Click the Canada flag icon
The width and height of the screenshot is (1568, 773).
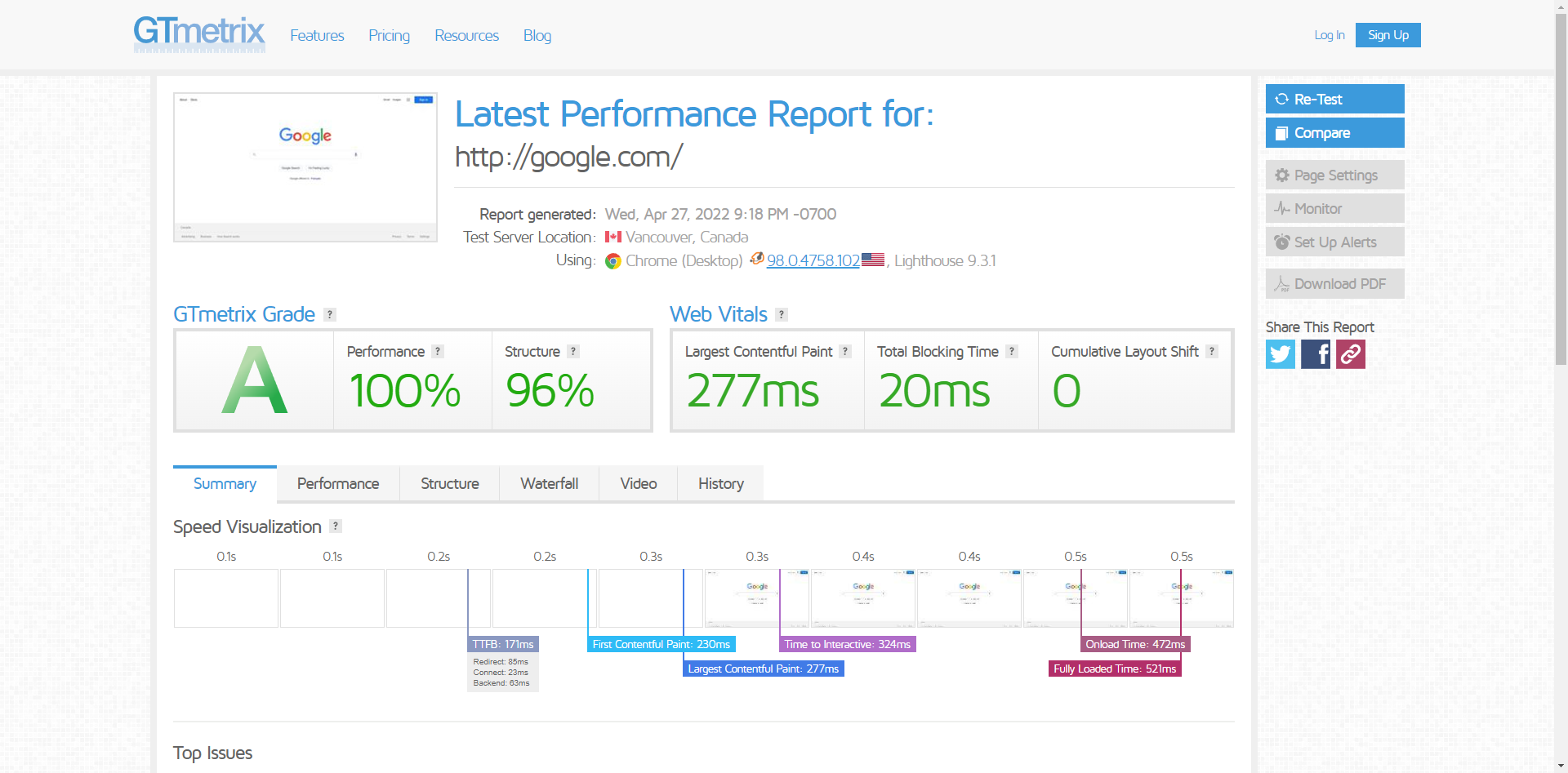pos(613,237)
